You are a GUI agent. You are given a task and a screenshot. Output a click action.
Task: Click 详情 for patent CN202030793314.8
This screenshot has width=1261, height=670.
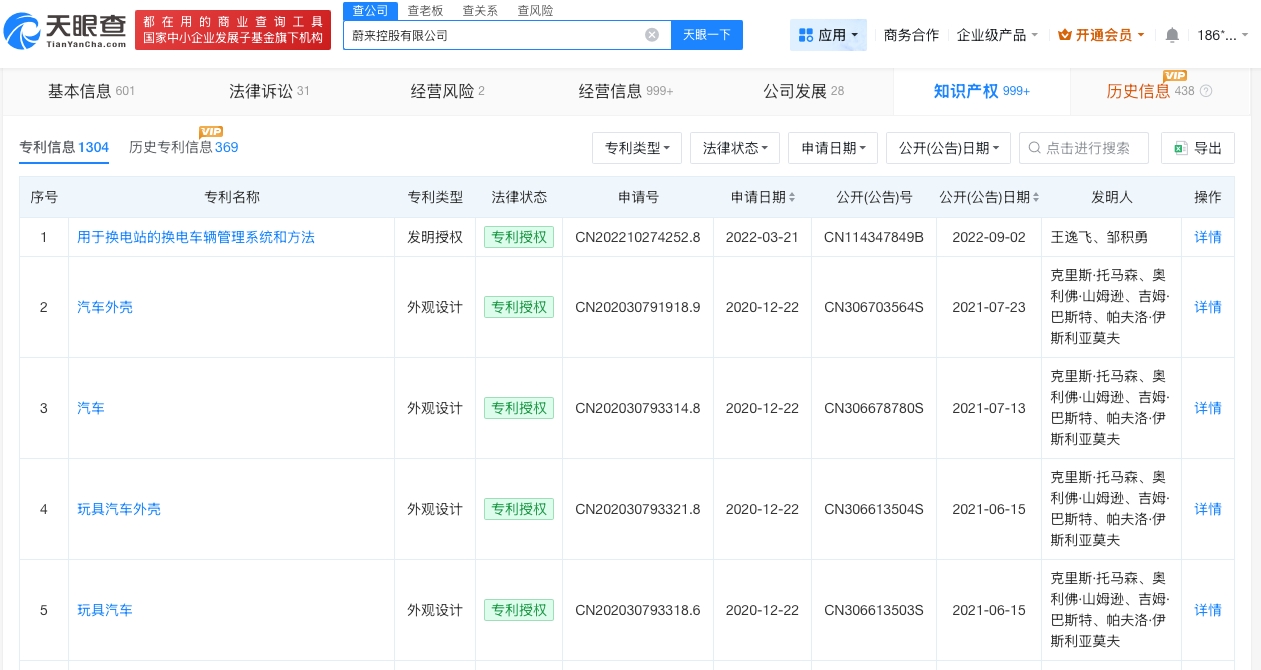coord(1208,408)
